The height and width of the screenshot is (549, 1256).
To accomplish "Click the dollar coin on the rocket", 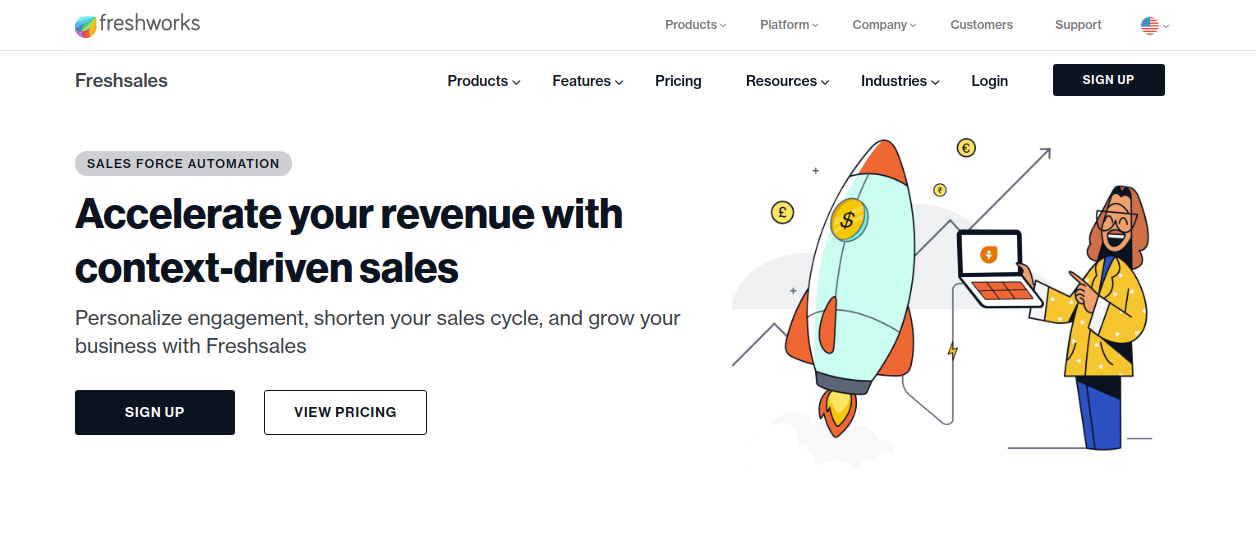I will 848,220.
